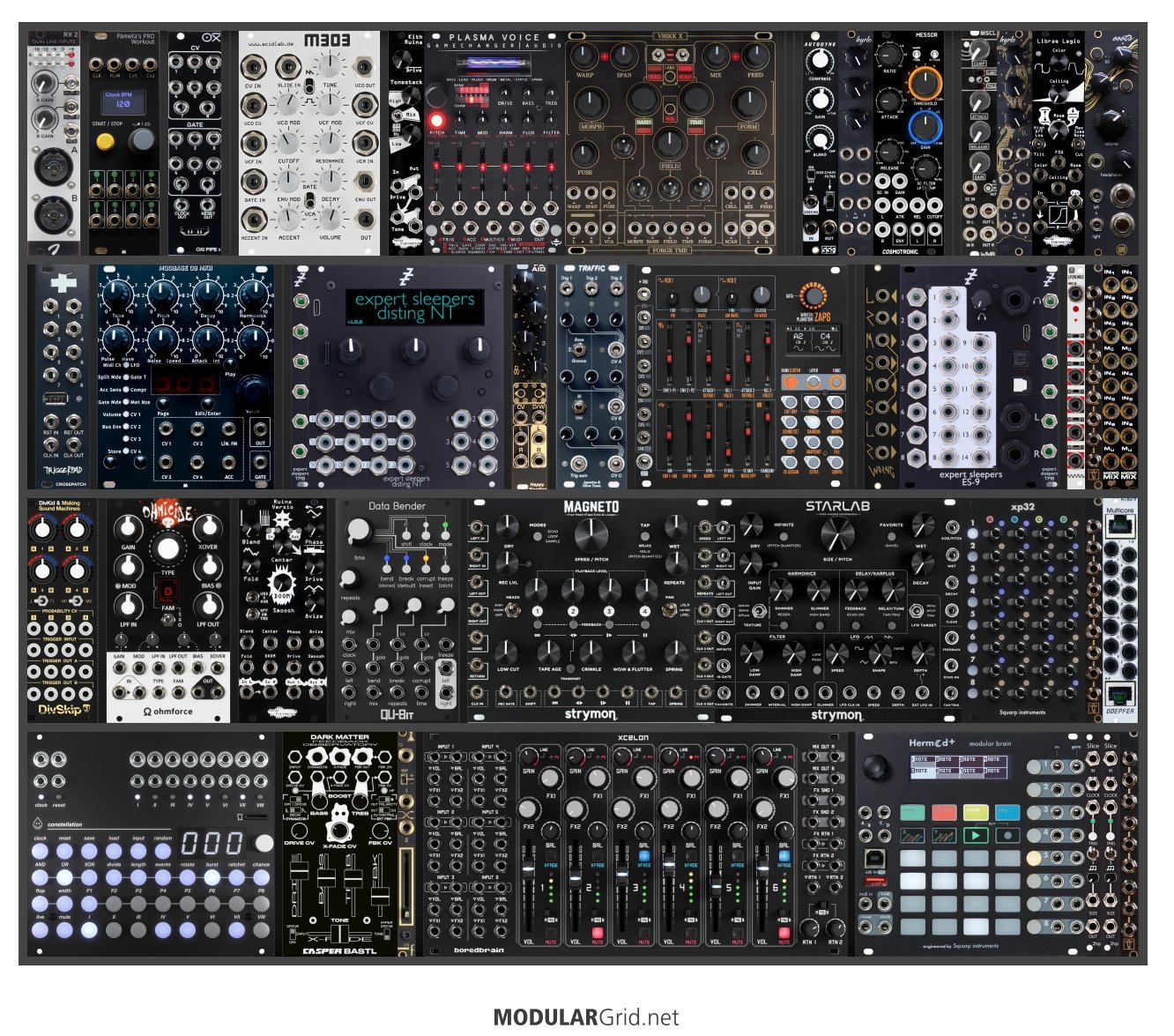The height and width of the screenshot is (1036, 1174).
Task: Unmute channel 2 on the Xcelon mixer
Action: pos(598,932)
